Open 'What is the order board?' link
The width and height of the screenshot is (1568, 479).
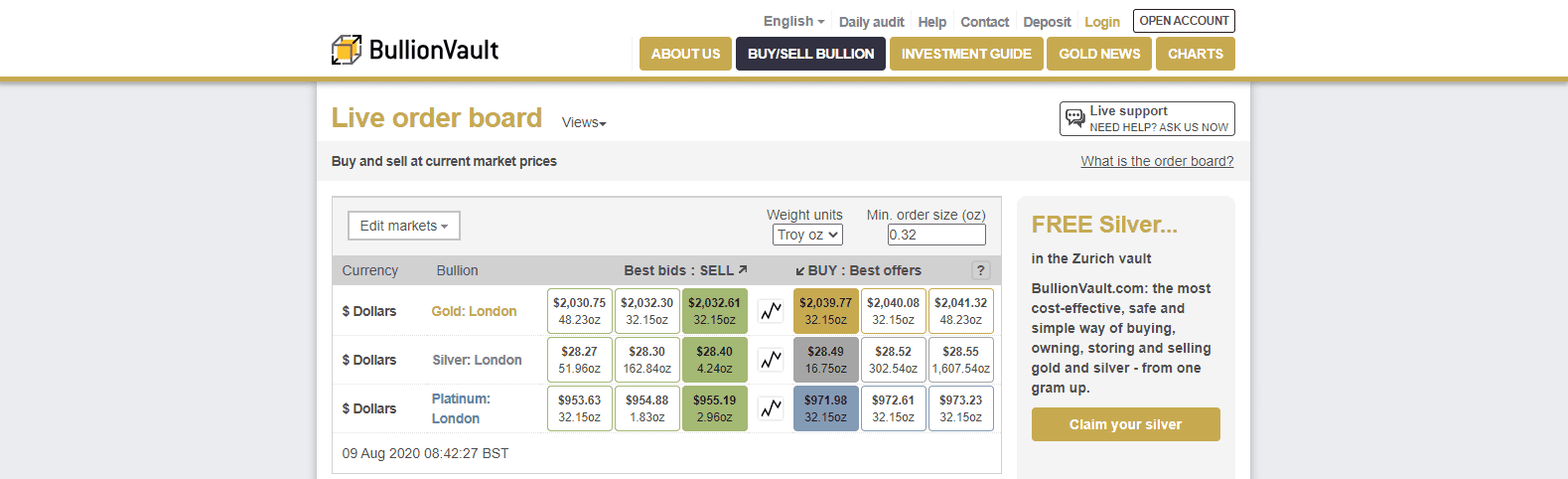point(1157,161)
